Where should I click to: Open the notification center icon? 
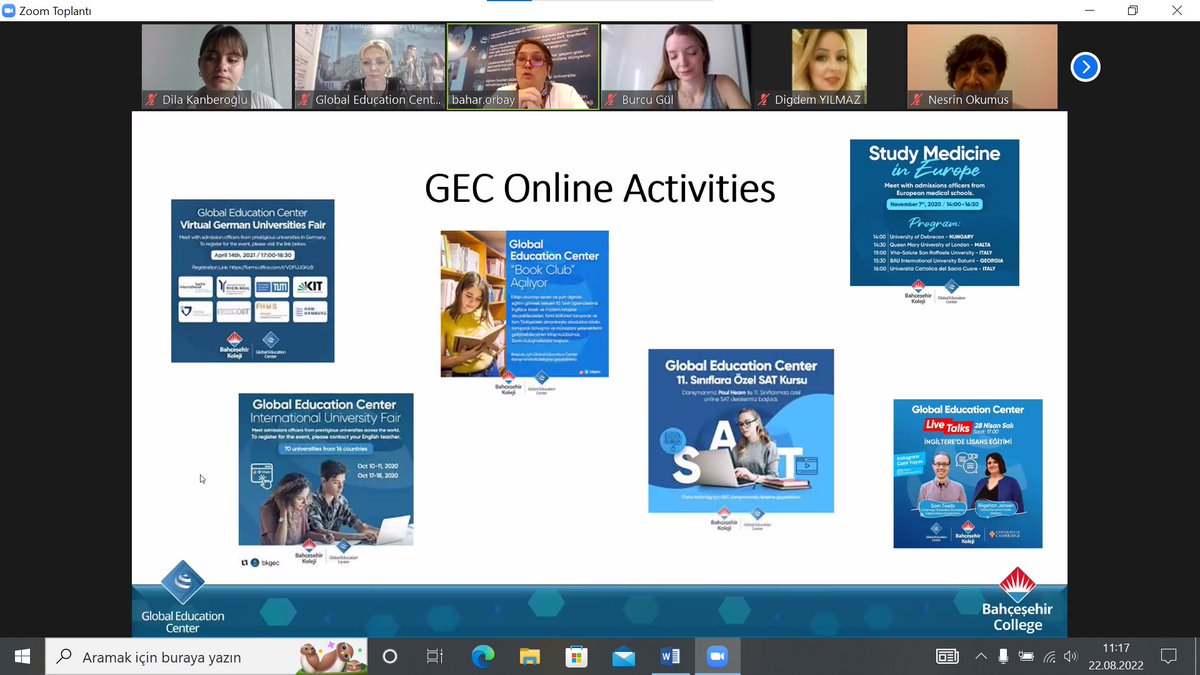point(1168,657)
